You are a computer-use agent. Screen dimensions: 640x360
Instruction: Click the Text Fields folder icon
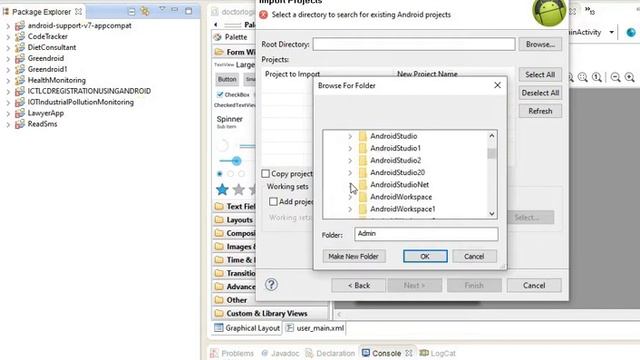click(x=219, y=206)
